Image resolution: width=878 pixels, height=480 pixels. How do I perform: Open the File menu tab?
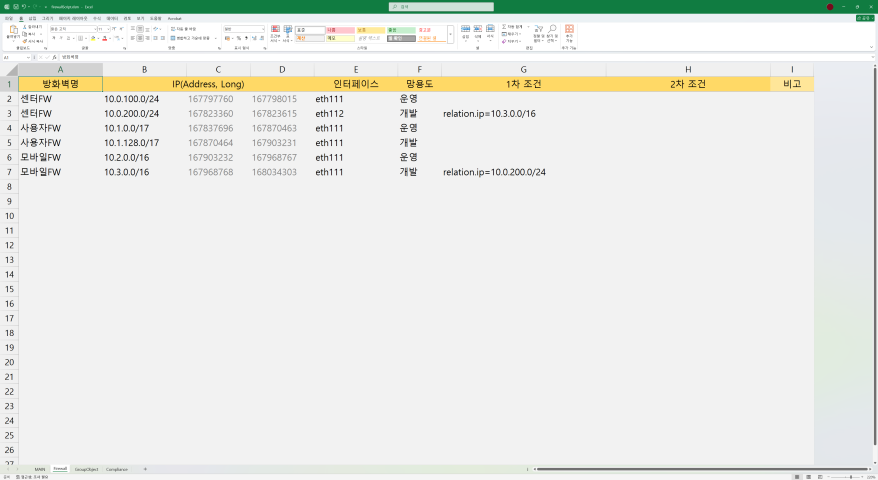9,18
